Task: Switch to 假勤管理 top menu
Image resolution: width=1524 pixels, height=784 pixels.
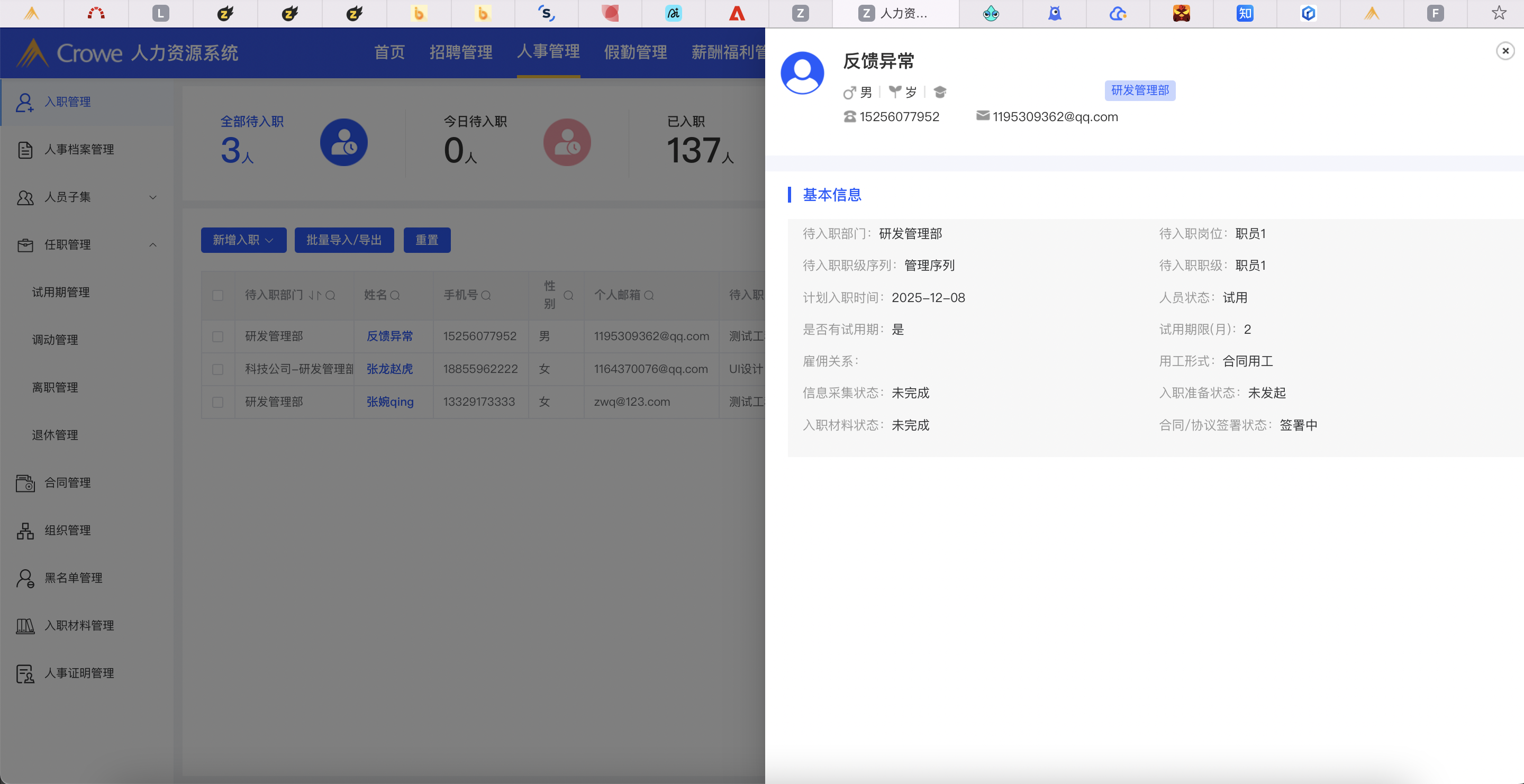Action: 635,52
